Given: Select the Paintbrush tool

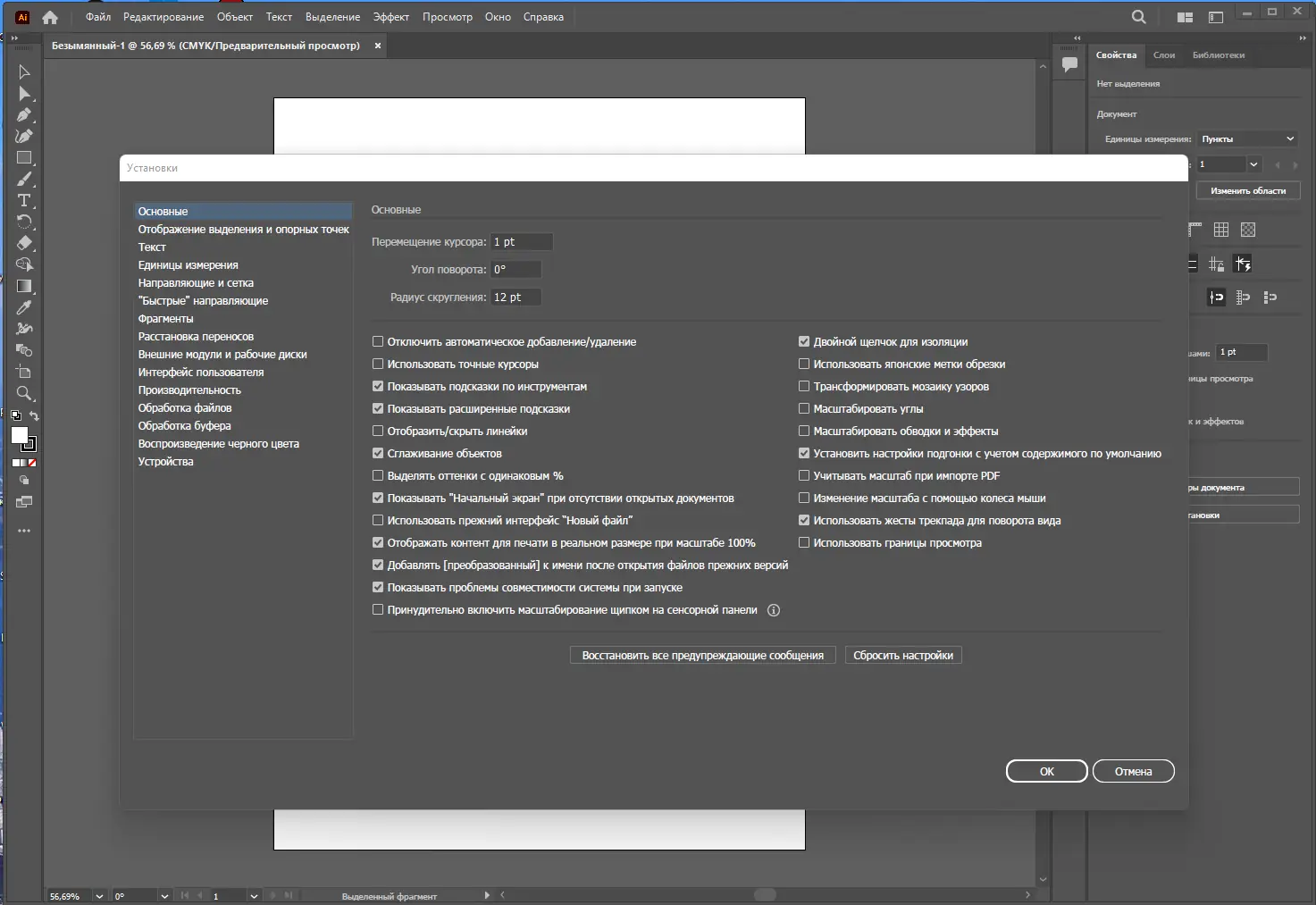Looking at the screenshot, I should 24,180.
